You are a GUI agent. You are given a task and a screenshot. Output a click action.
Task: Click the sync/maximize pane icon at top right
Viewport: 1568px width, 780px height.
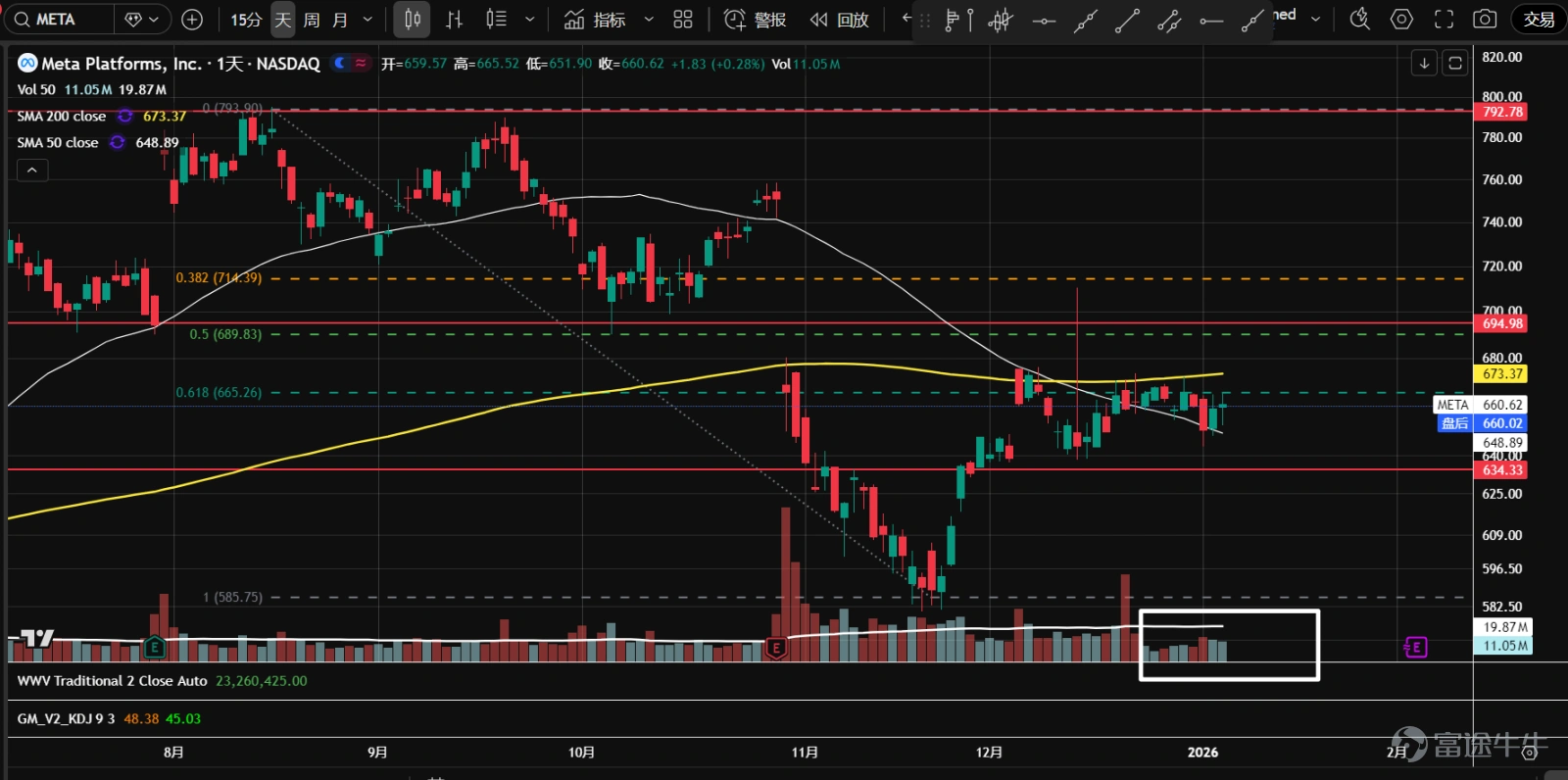coord(1455,63)
